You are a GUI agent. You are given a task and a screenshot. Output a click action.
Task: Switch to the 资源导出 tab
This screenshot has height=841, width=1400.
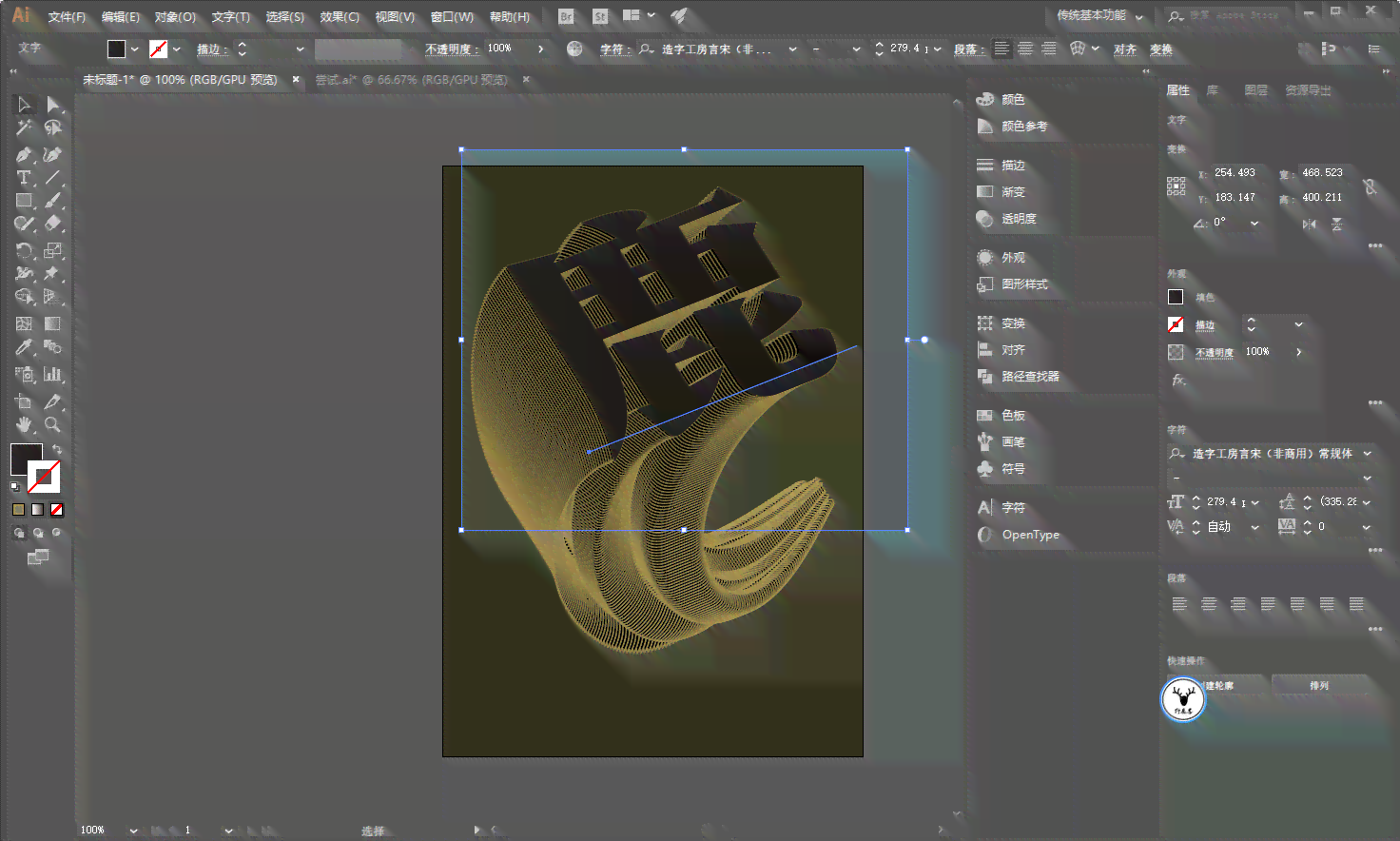click(1309, 90)
